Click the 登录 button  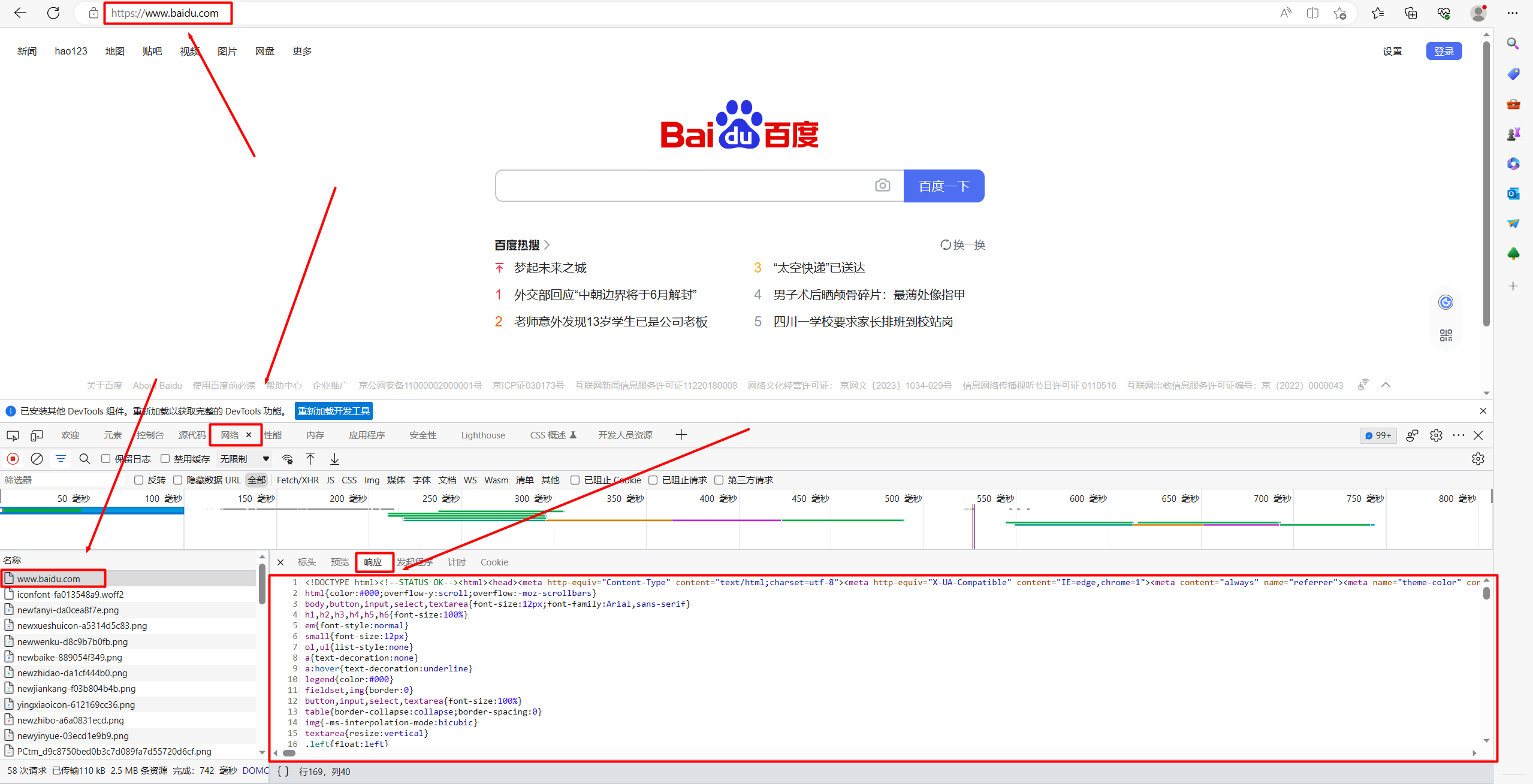coord(1444,51)
